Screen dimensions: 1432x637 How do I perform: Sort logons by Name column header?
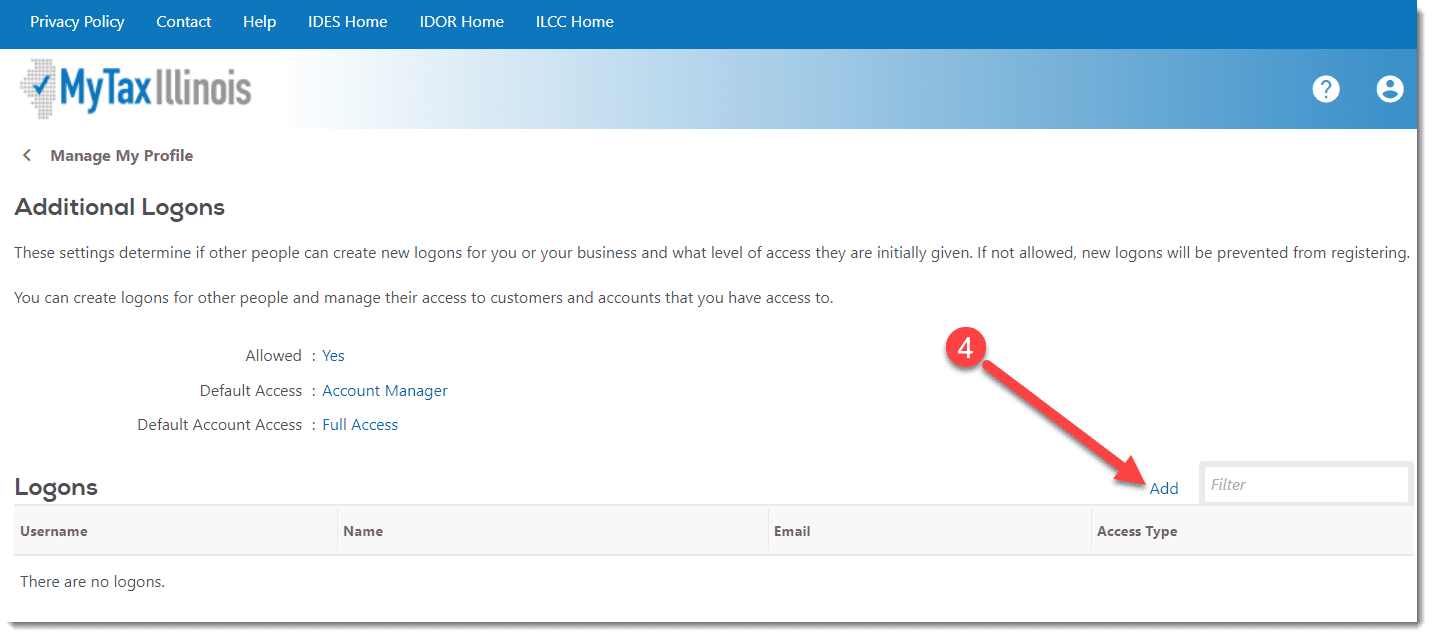pyautogui.click(x=363, y=531)
